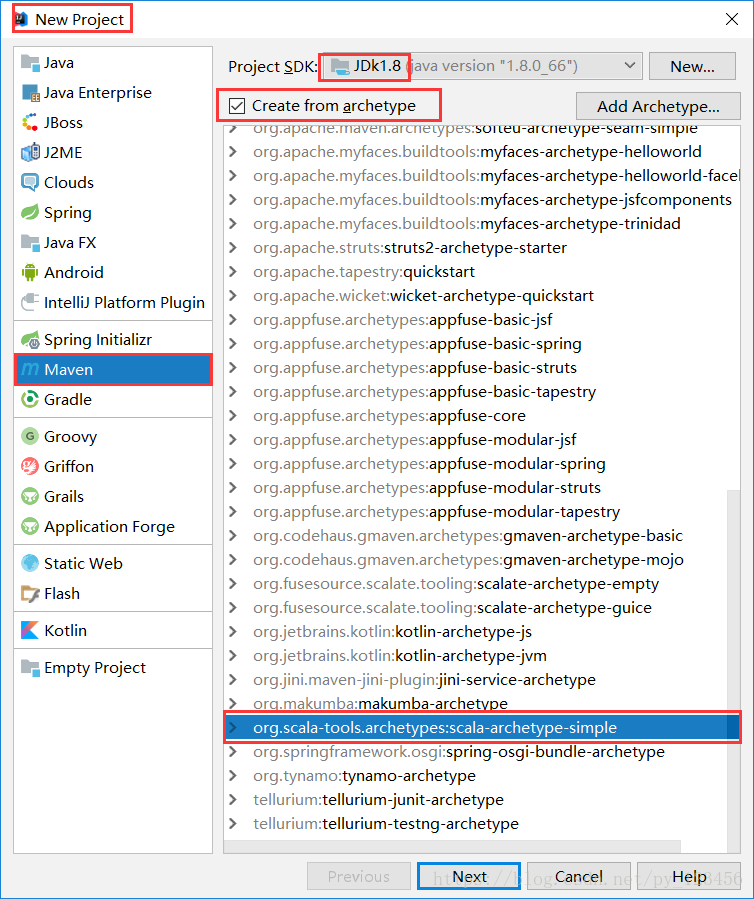
Task: Click the Java FX folder icon
Action: [30, 242]
